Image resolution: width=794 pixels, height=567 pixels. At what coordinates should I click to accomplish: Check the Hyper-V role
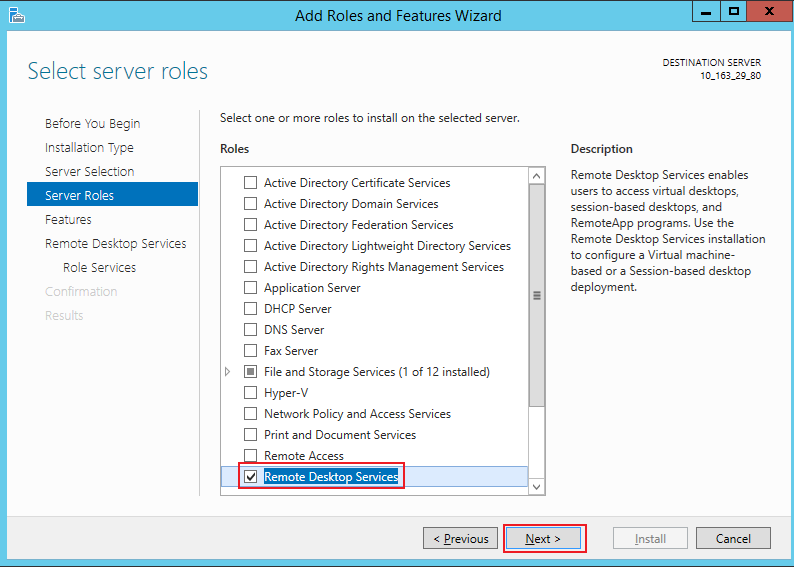(251, 393)
